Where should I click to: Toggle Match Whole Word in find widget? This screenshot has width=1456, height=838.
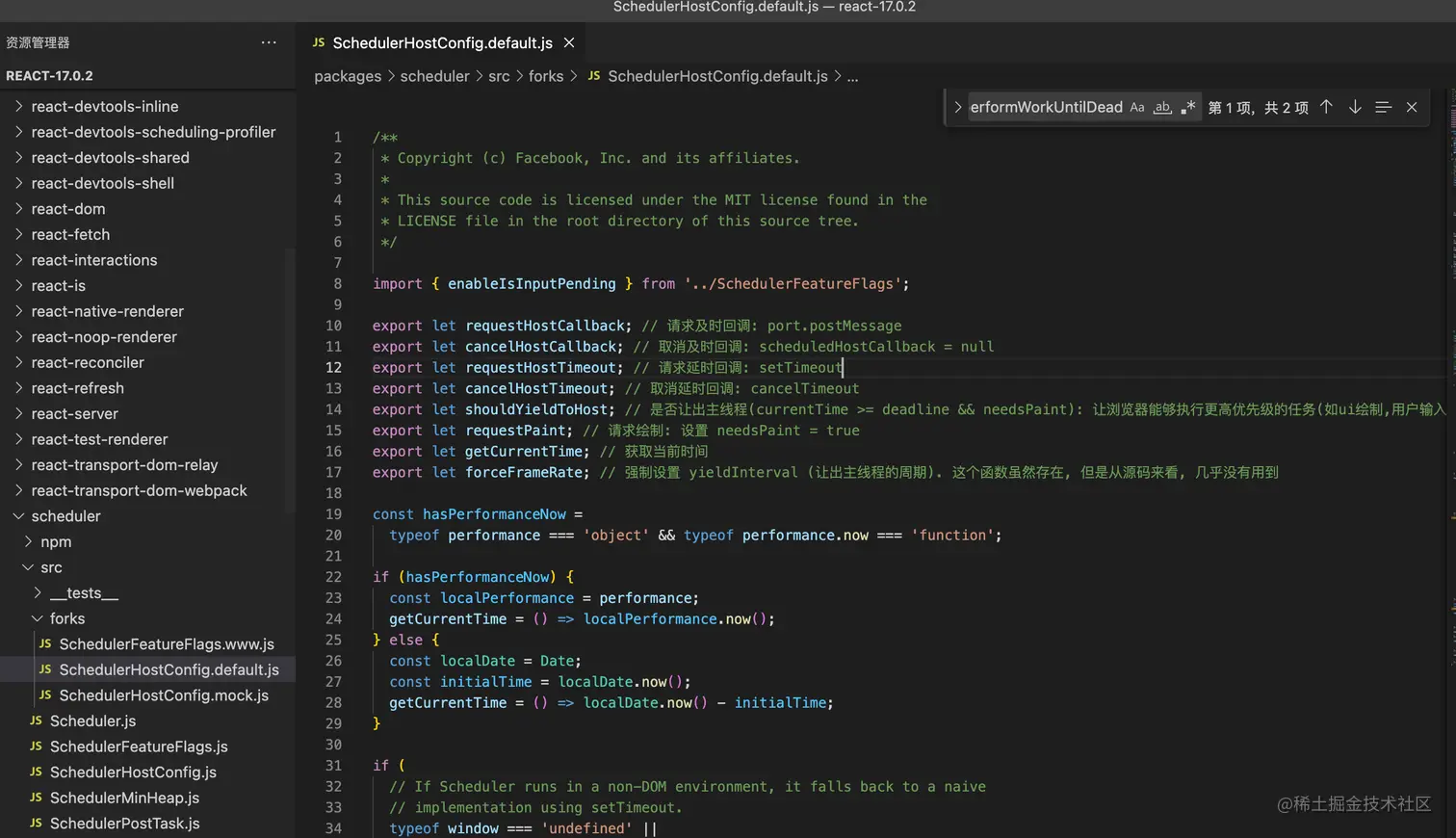(1162, 107)
